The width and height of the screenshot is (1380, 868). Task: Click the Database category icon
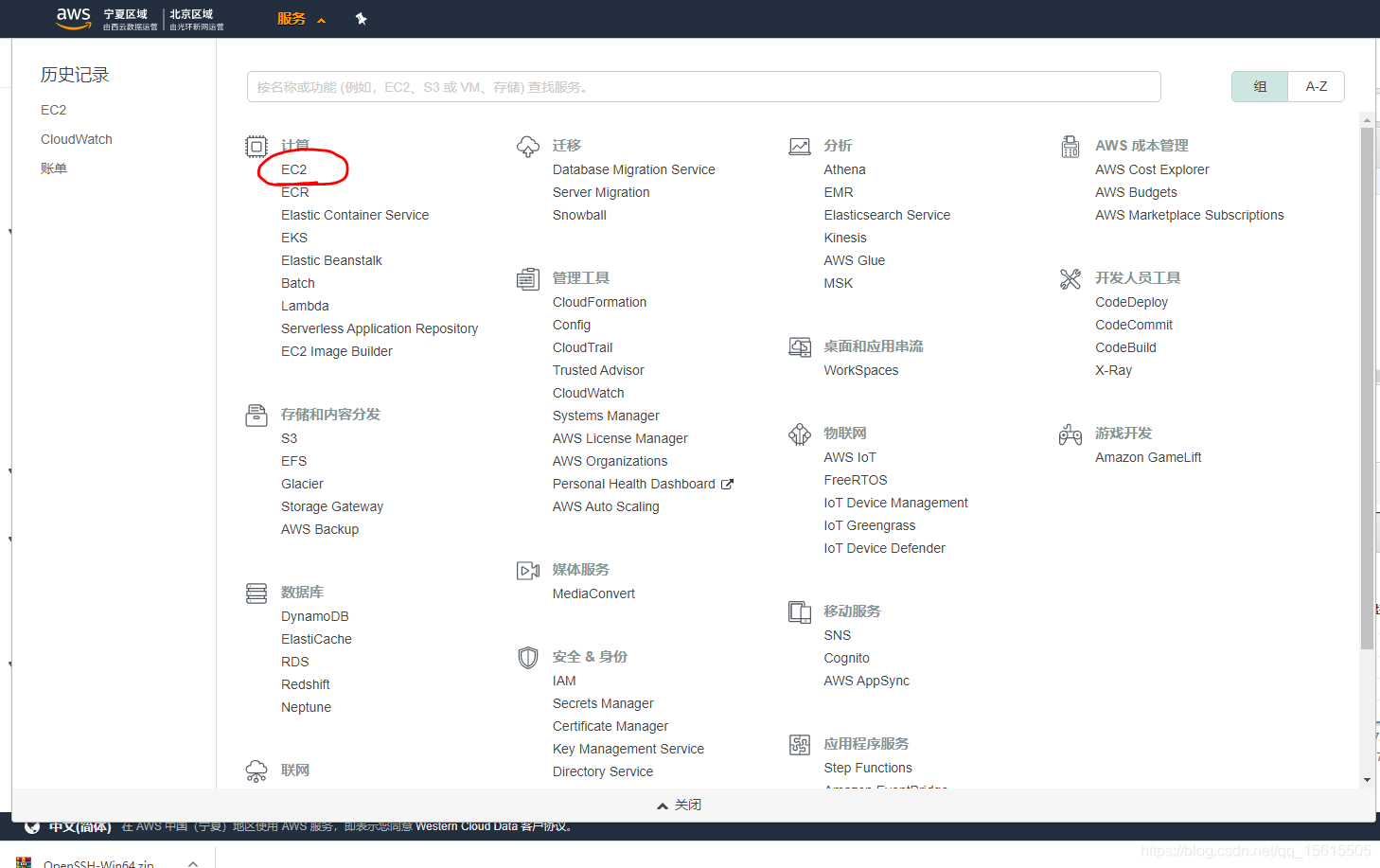(x=257, y=593)
